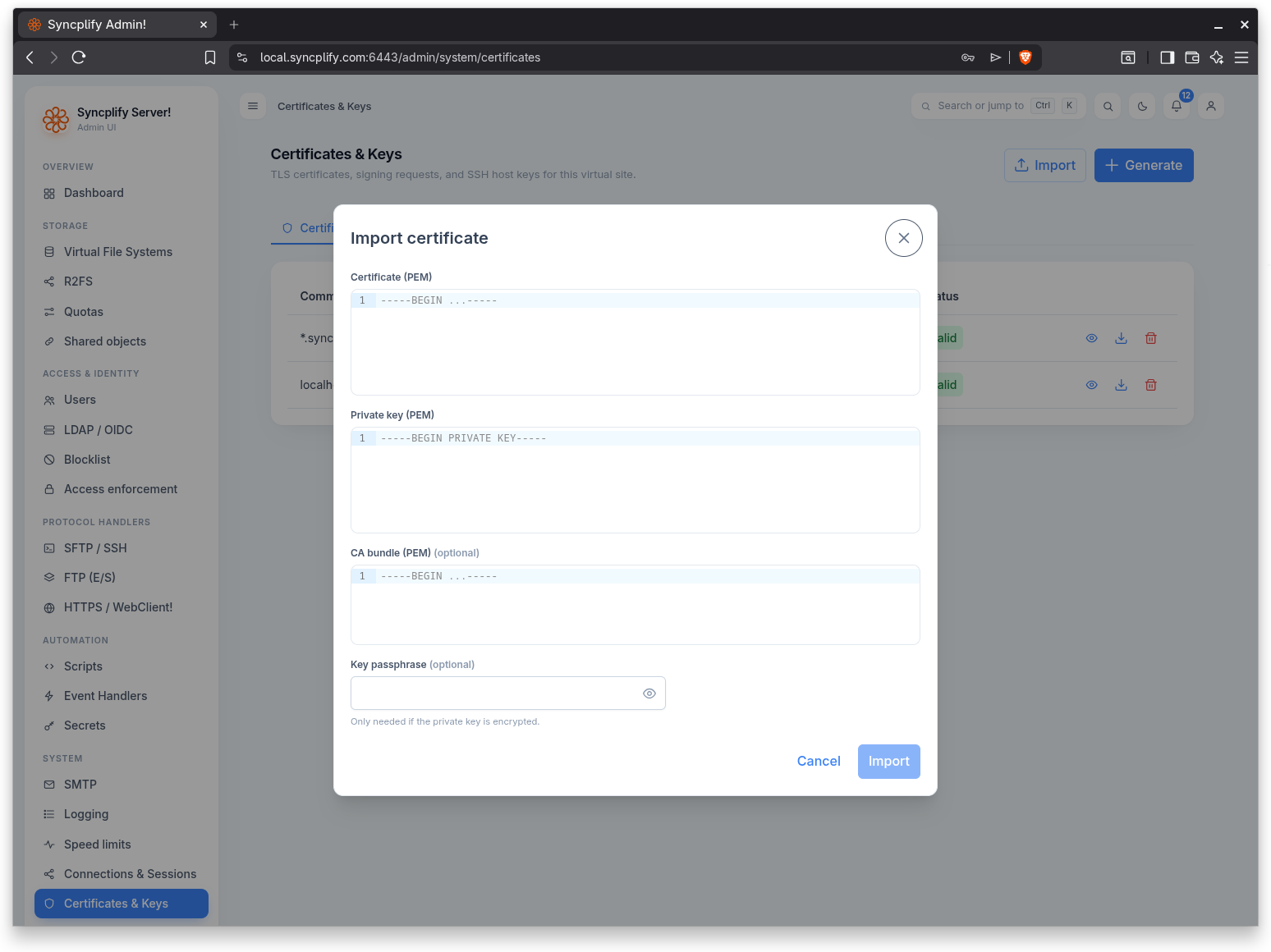This screenshot has height=952, width=1271.
Task: Open FTP (E/S) handler
Action: [x=122, y=578]
